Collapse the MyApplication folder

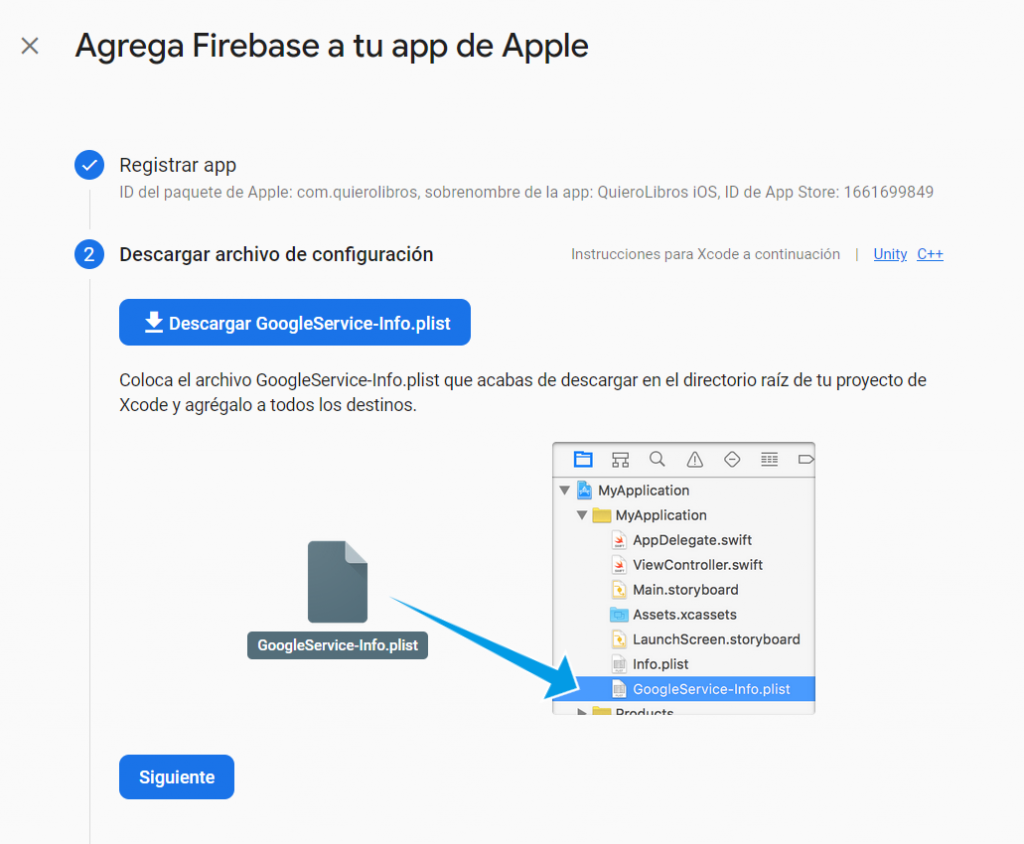582,515
